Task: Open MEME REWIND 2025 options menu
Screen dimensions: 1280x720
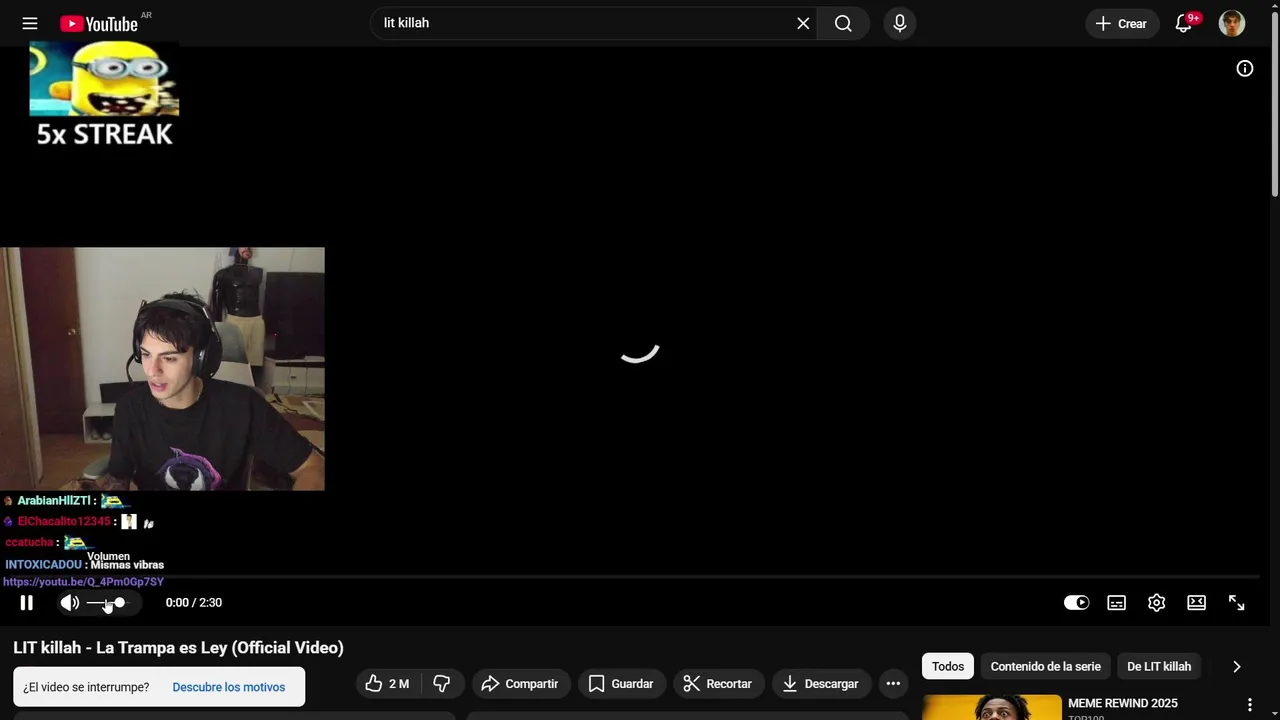Action: coord(1250,706)
